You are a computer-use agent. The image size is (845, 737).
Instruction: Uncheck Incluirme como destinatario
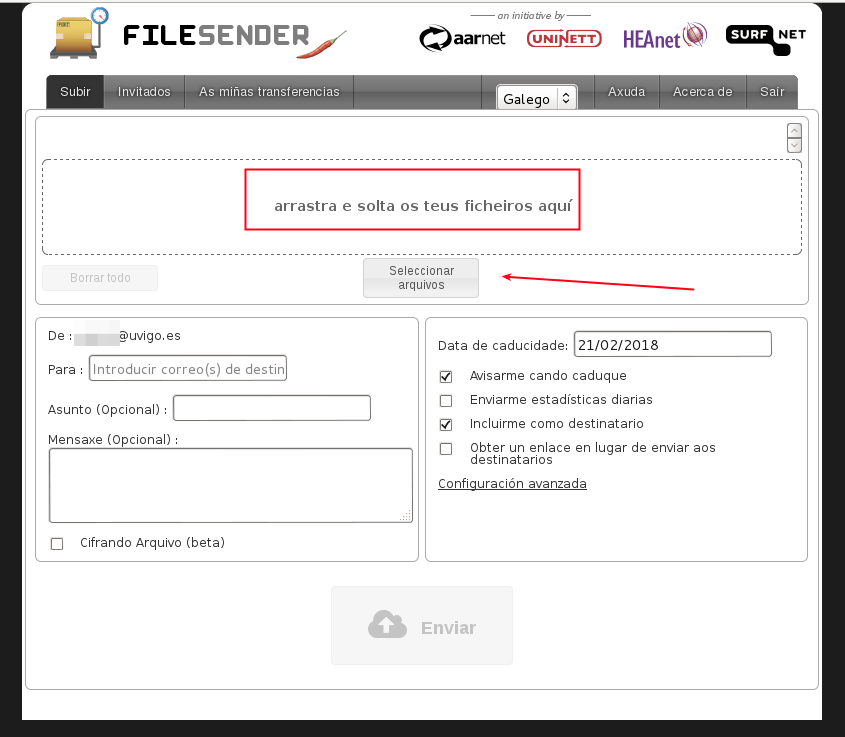coord(446,424)
